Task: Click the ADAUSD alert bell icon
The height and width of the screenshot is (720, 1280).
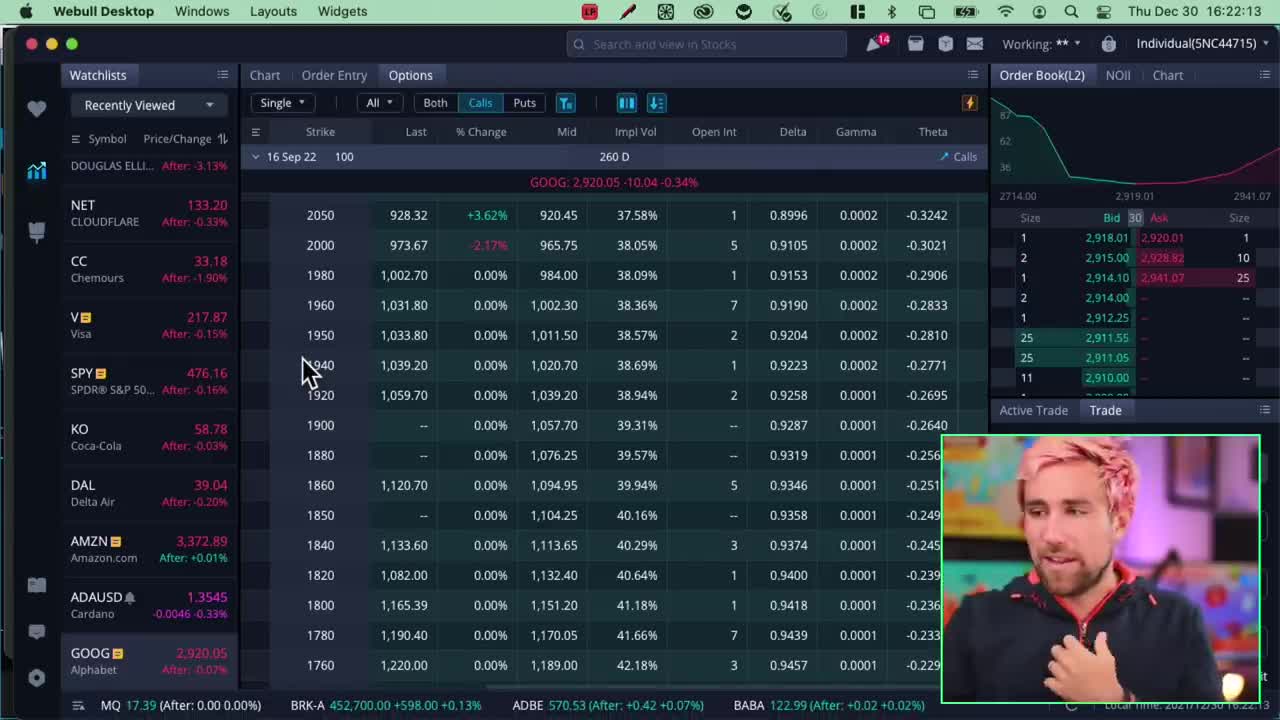Action: (129, 597)
